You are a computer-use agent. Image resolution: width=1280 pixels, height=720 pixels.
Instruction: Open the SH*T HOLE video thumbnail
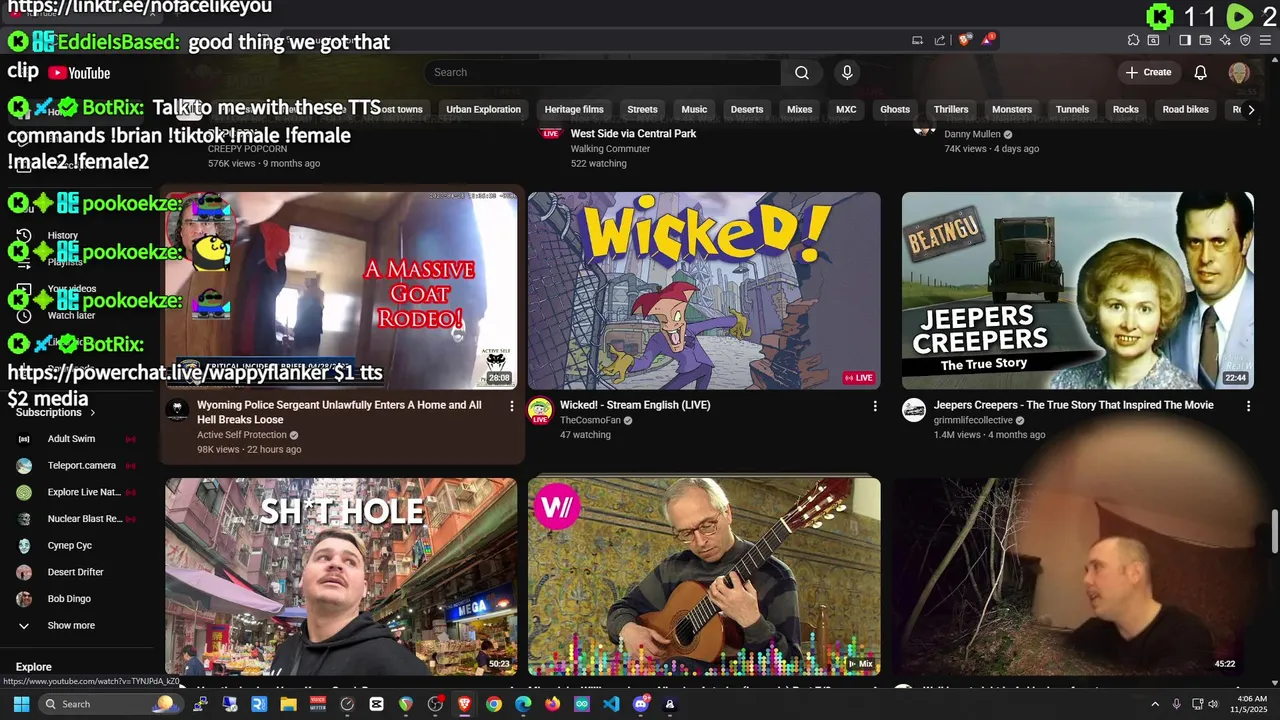pyautogui.click(x=341, y=576)
